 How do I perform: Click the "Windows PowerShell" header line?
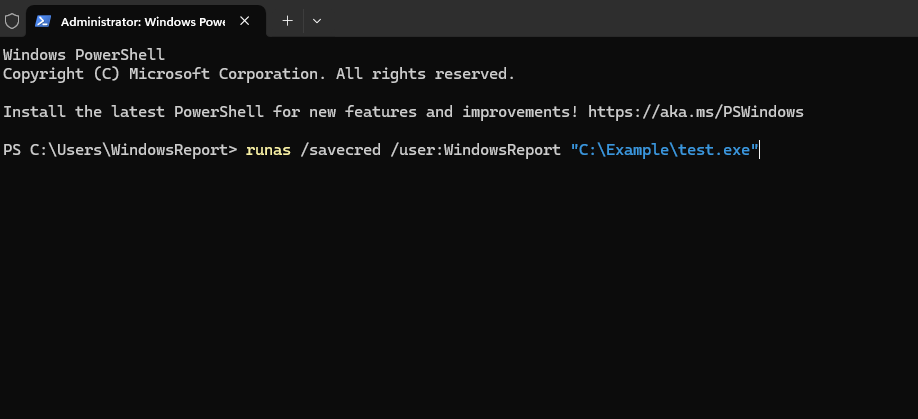84,55
